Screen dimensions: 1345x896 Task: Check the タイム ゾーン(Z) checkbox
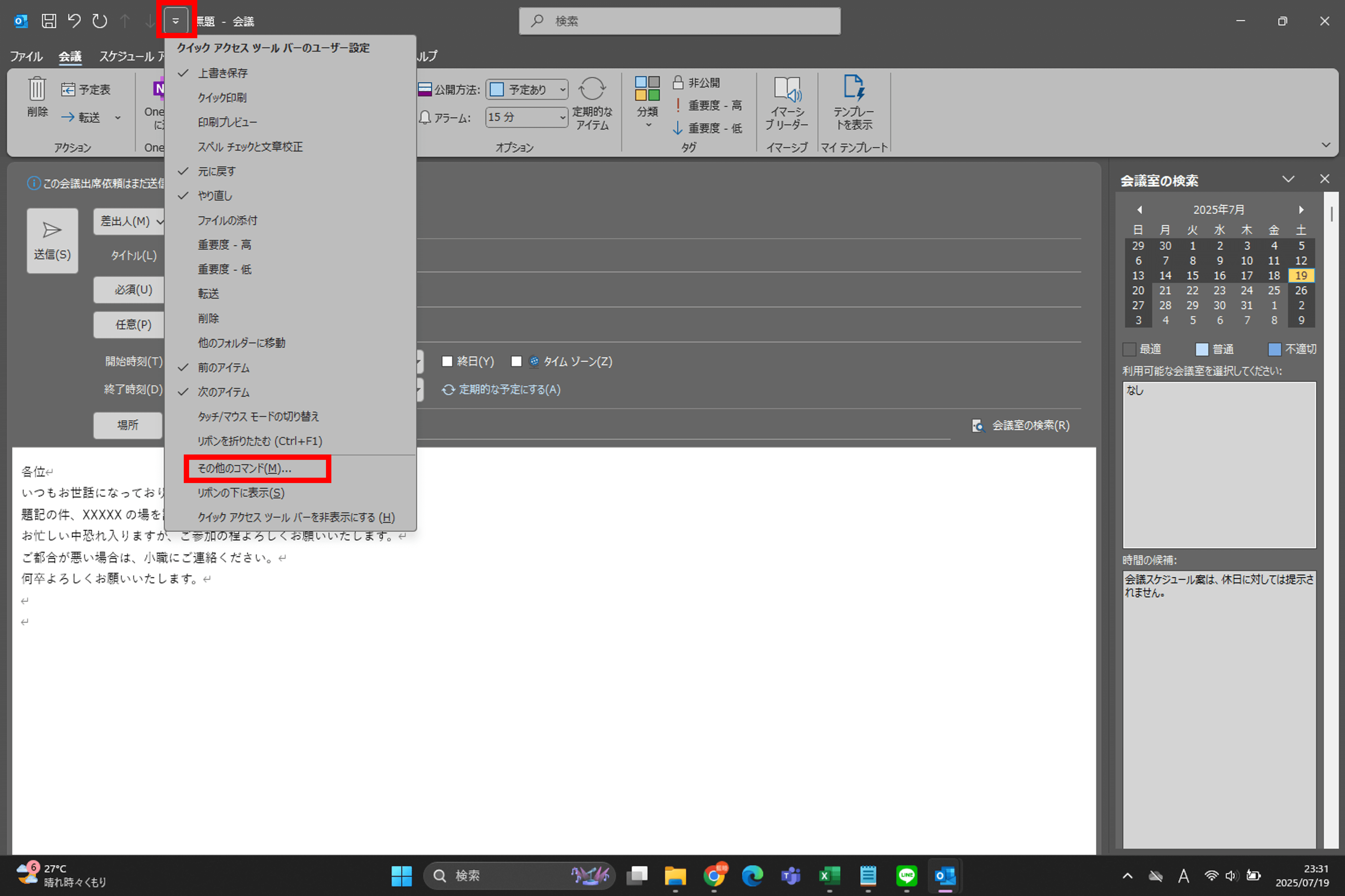click(516, 361)
